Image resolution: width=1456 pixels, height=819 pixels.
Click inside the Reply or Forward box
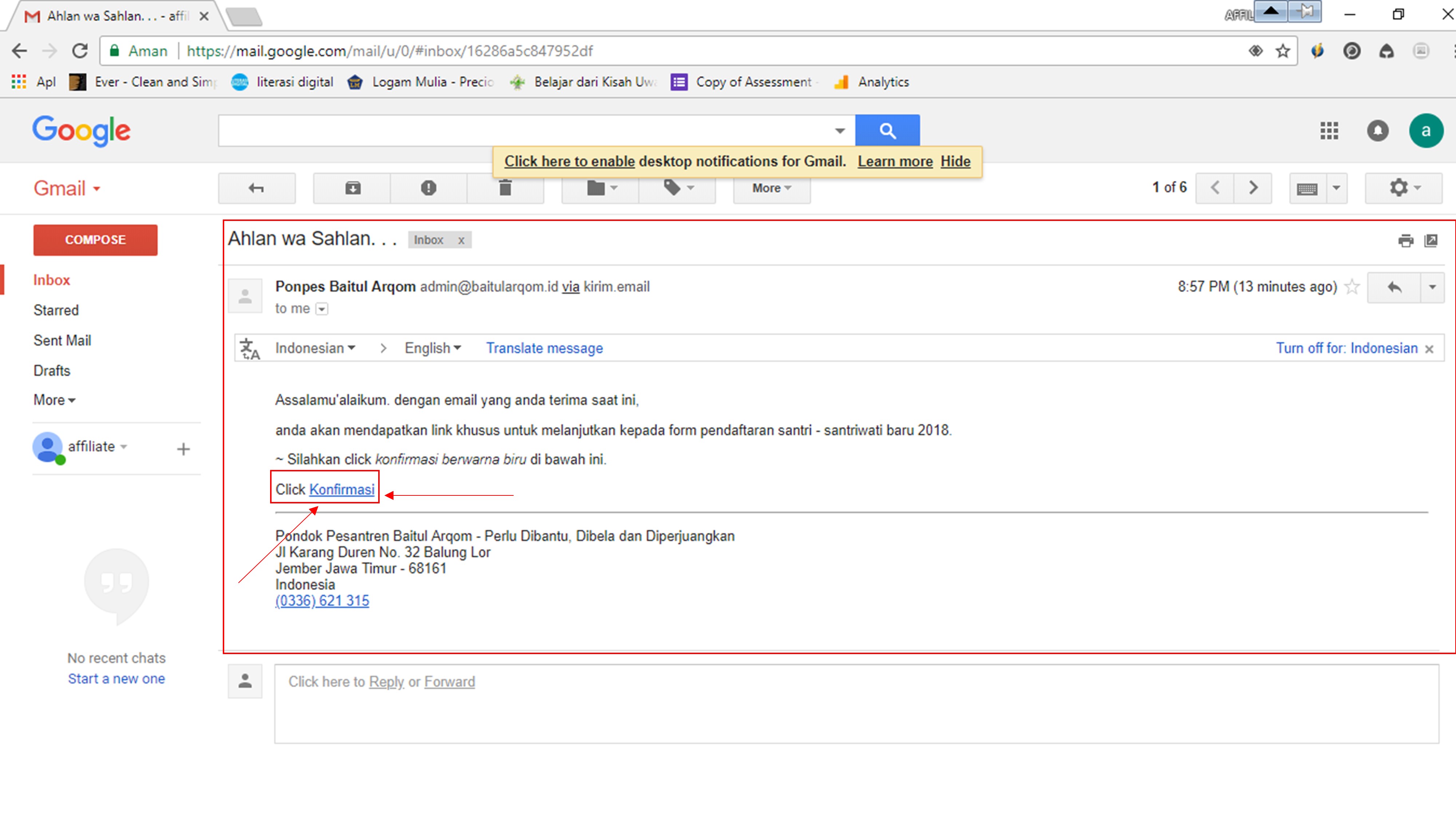click(856, 704)
